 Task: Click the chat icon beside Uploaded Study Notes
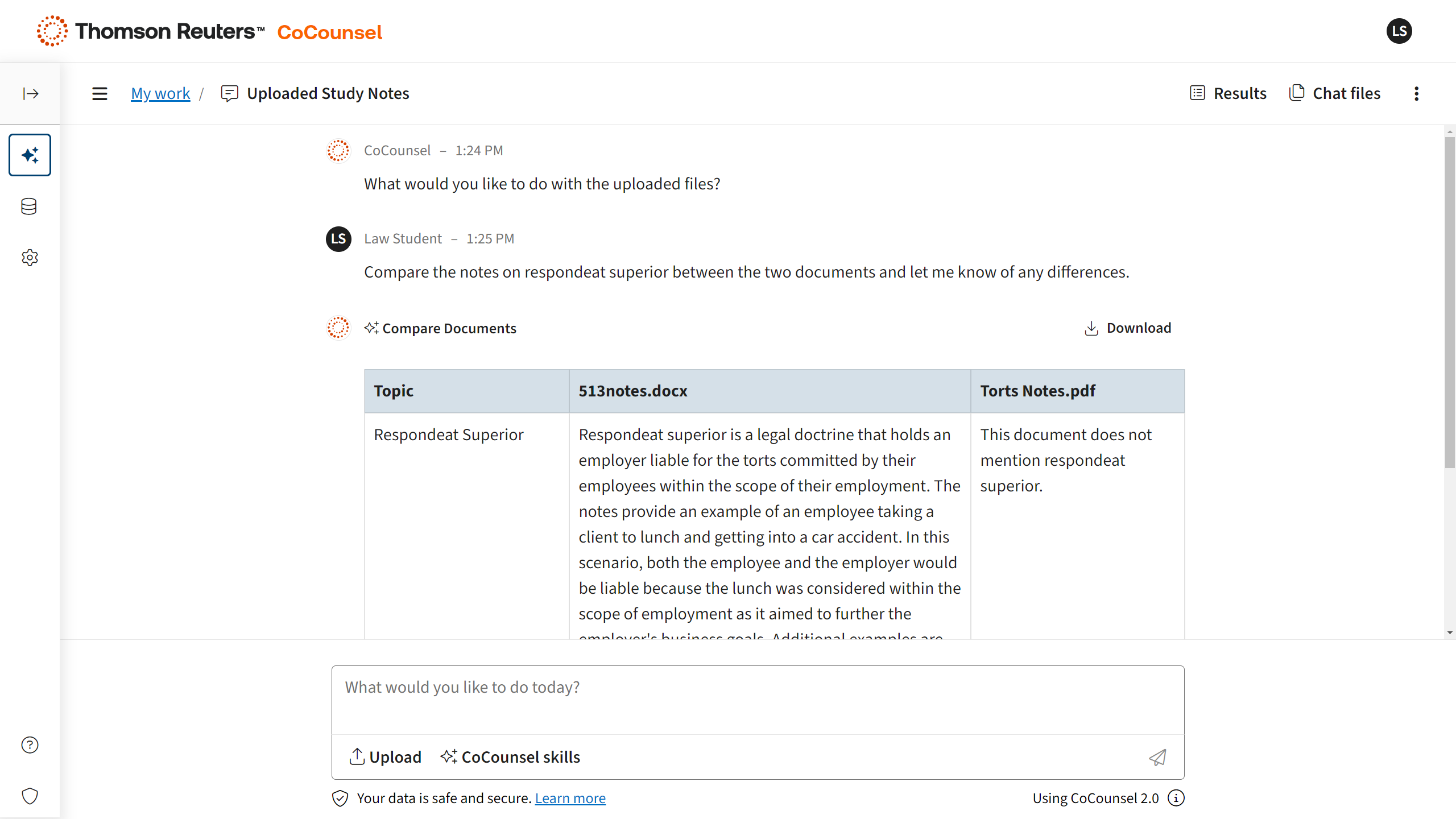(x=229, y=93)
